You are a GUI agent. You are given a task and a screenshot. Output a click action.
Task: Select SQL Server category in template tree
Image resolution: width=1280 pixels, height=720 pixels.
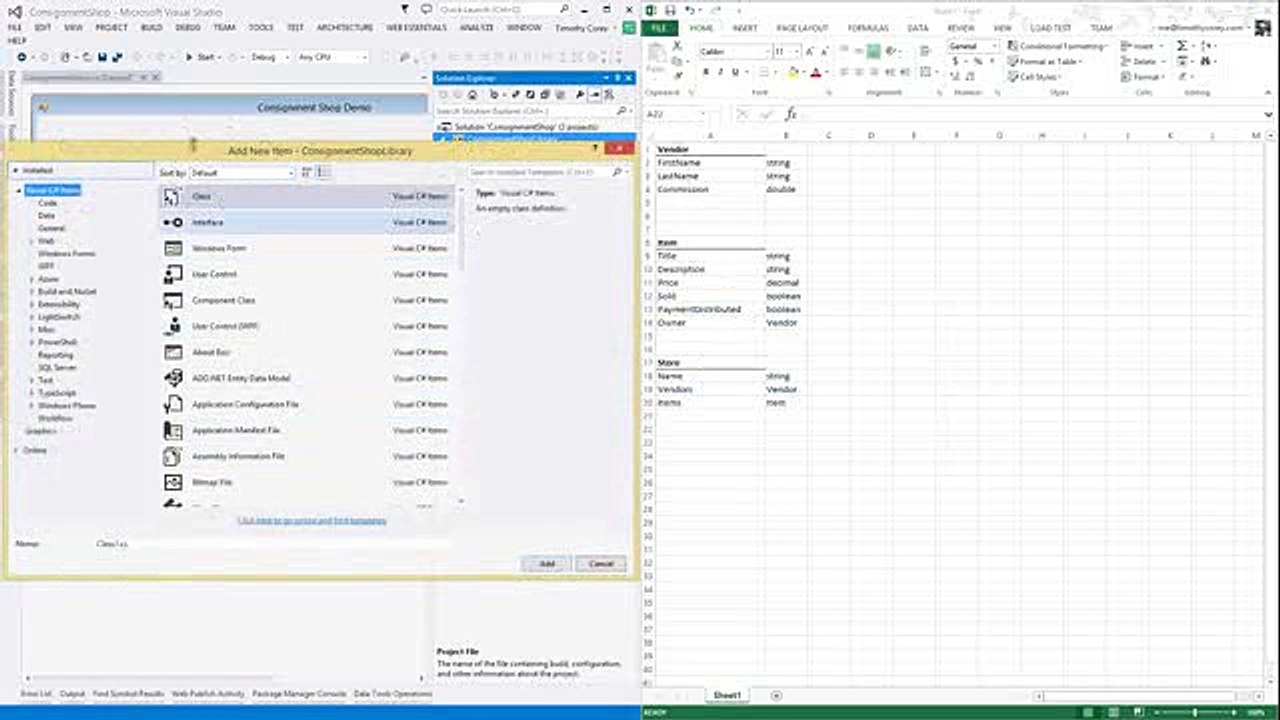click(x=57, y=367)
